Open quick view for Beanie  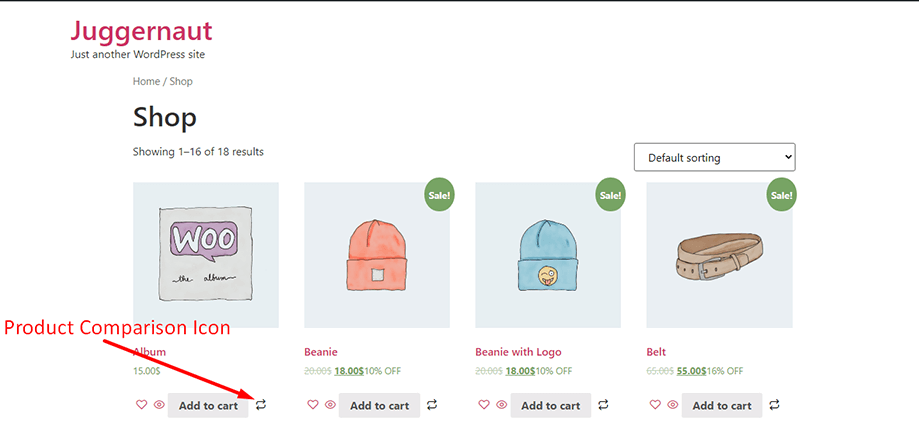pos(329,405)
